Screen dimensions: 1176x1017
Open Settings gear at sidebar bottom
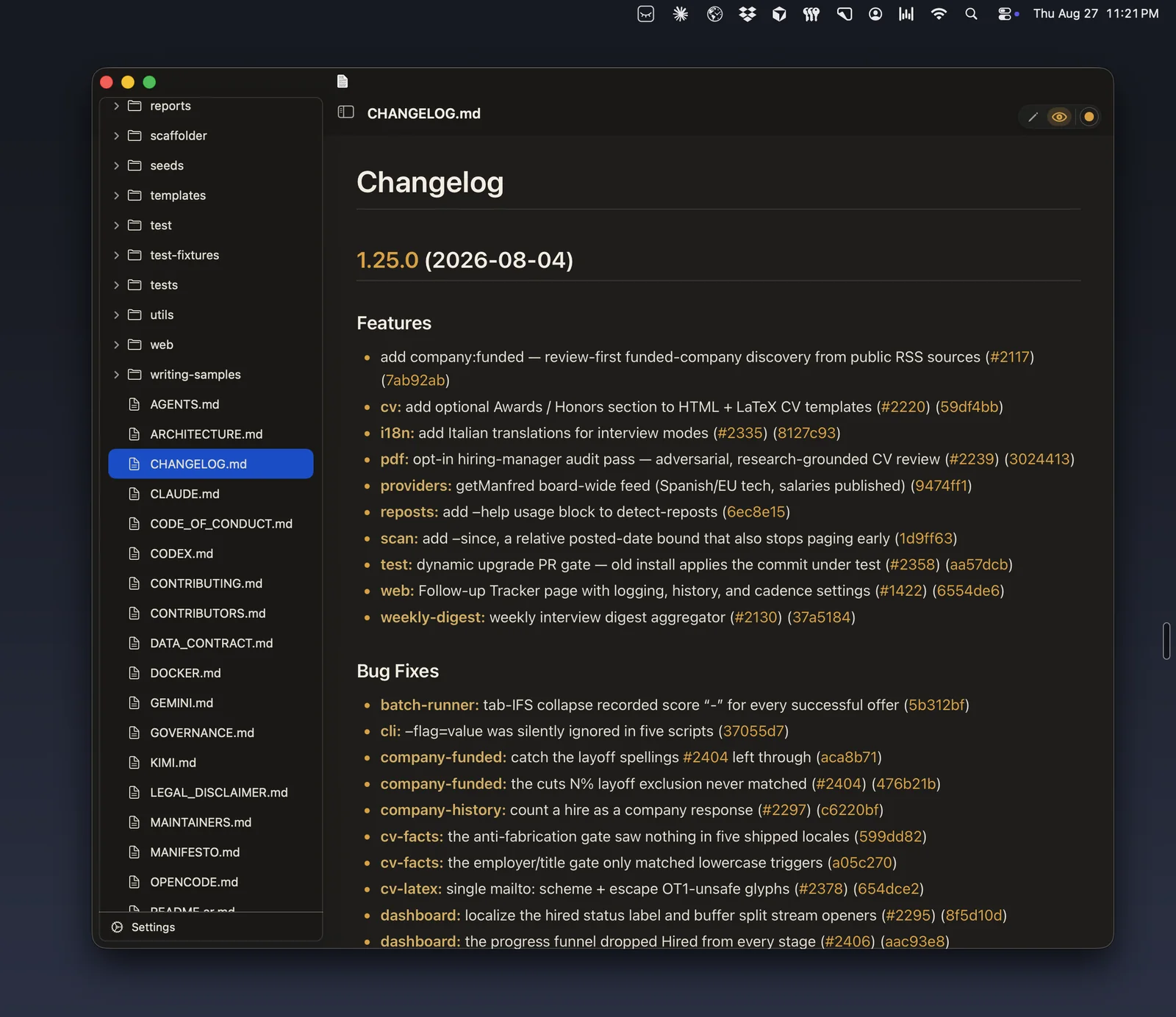coord(117,927)
